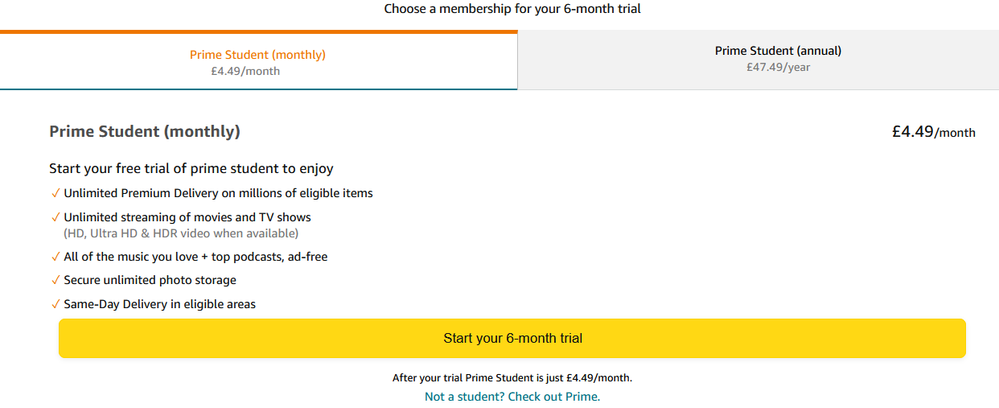
Task: Click the checkmark beside Unlimited streaming of movies
Action: point(54,217)
